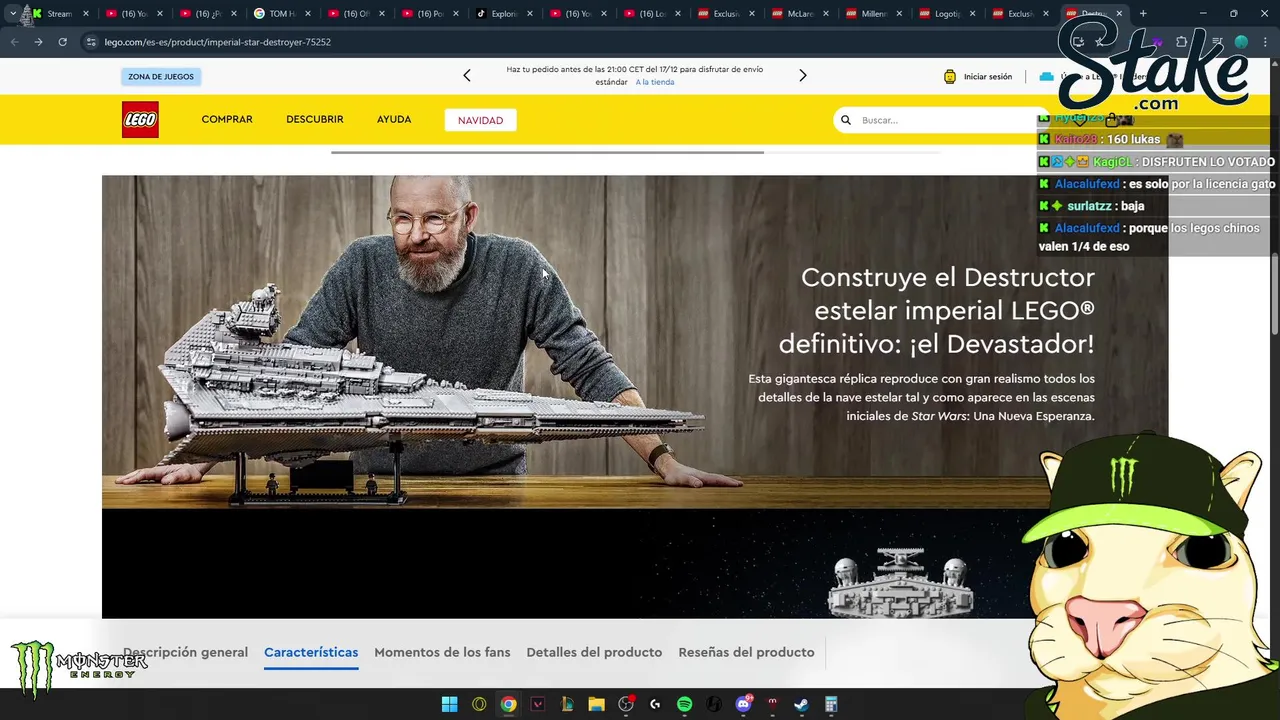Launch Valorant from taskbar

tap(538, 704)
